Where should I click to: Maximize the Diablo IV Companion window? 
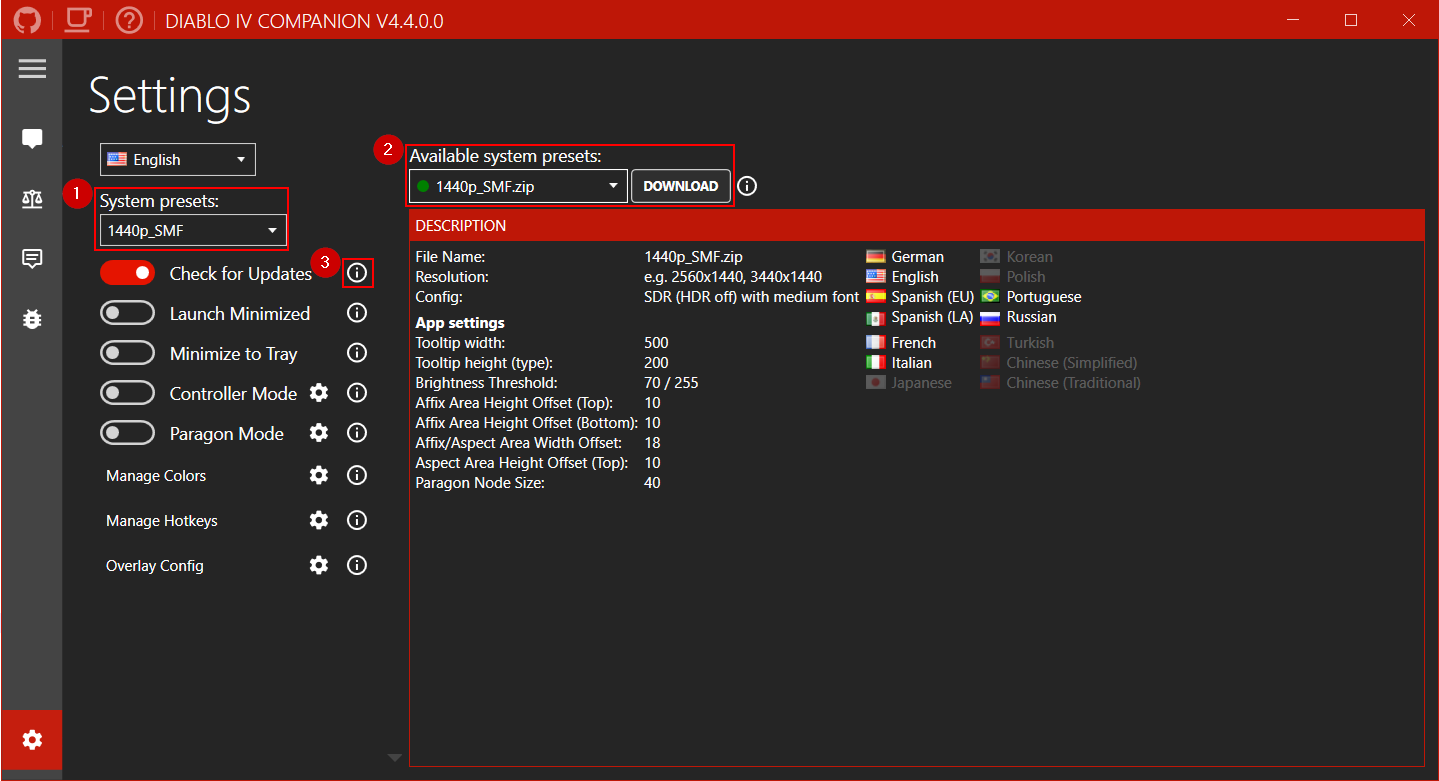[1351, 20]
